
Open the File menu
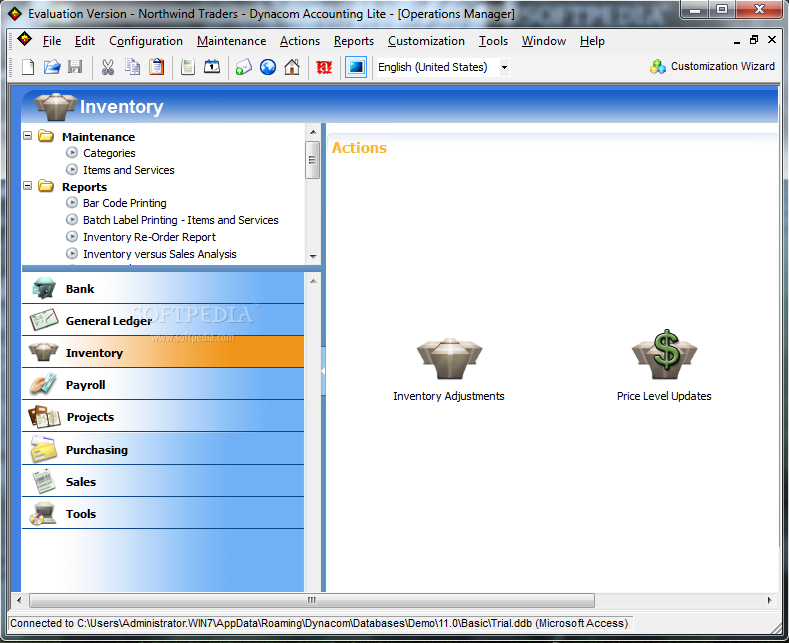point(52,41)
